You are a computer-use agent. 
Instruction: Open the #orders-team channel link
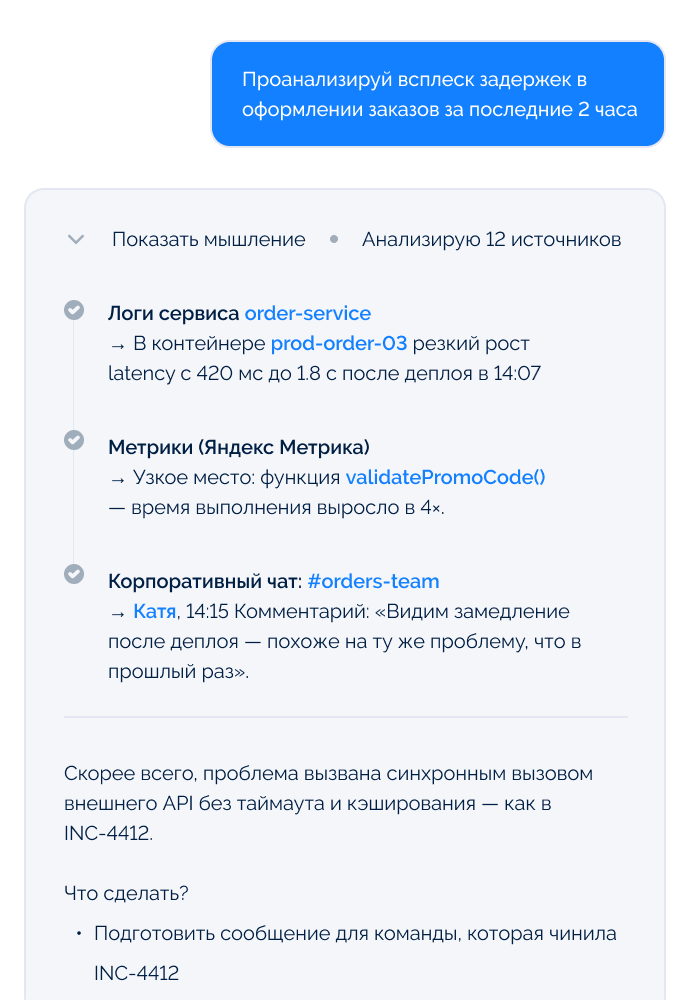[x=373, y=581]
